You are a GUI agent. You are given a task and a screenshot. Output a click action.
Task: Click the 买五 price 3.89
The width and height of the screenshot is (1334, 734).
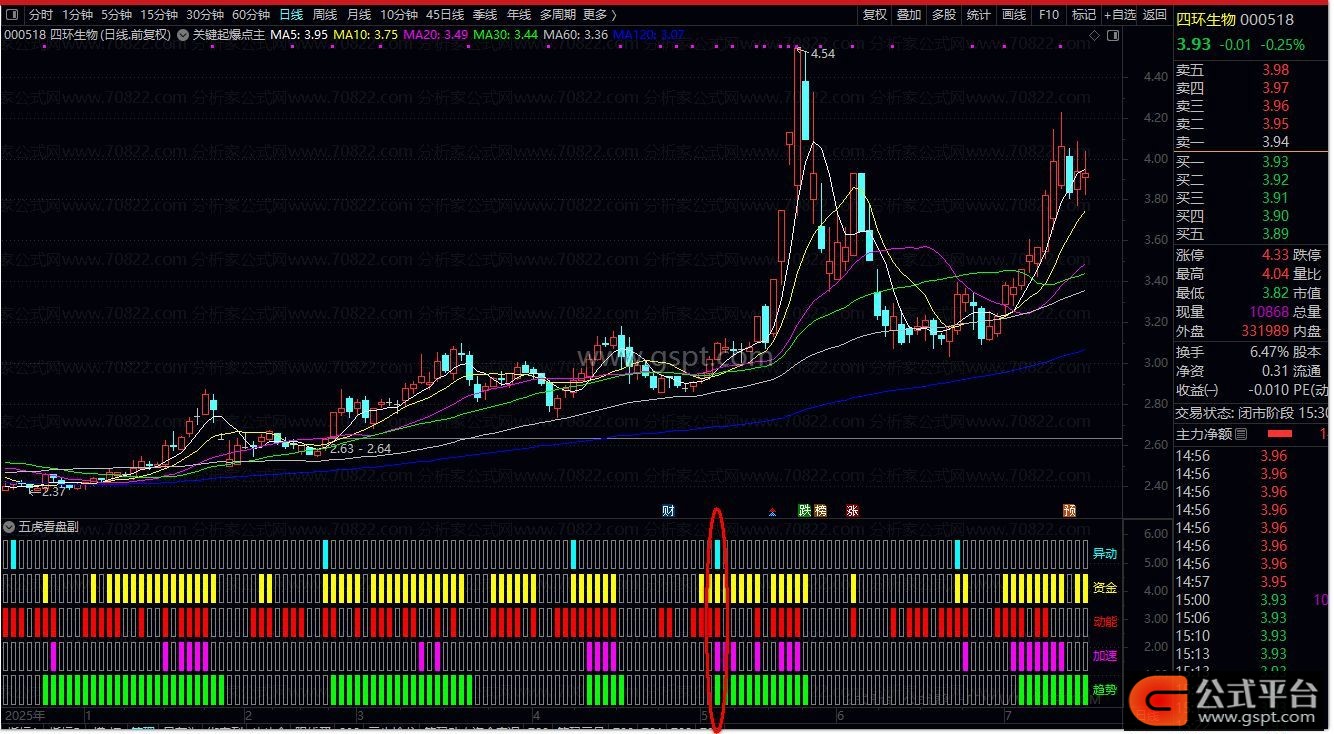point(1275,234)
